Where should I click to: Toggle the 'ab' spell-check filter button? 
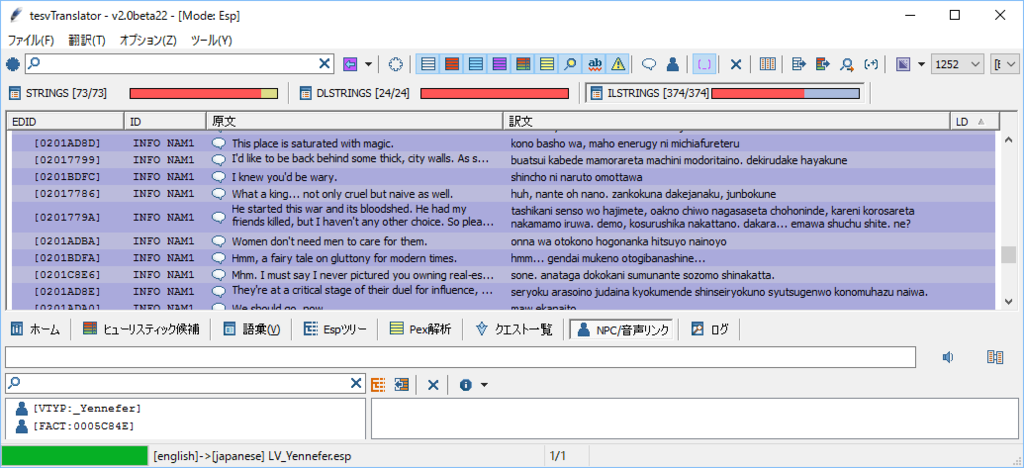[x=594, y=64]
